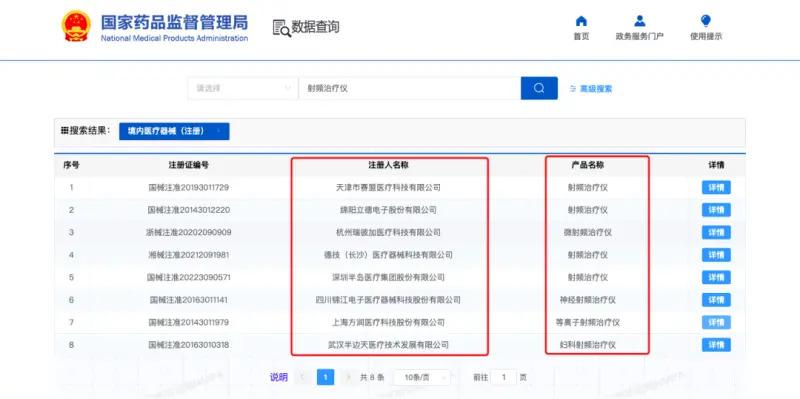Select the 境内医疗器械（注册） result tab

pos(174,131)
